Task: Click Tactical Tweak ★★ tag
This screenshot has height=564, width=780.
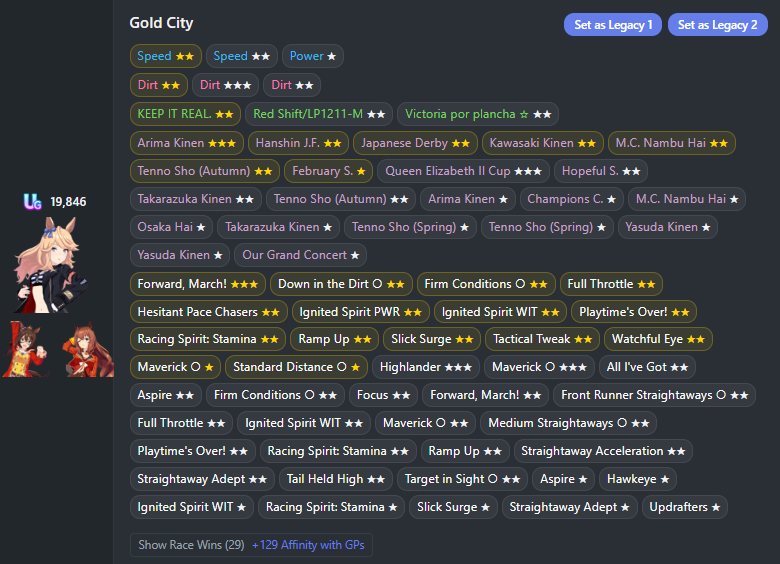Action: [542, 339]
